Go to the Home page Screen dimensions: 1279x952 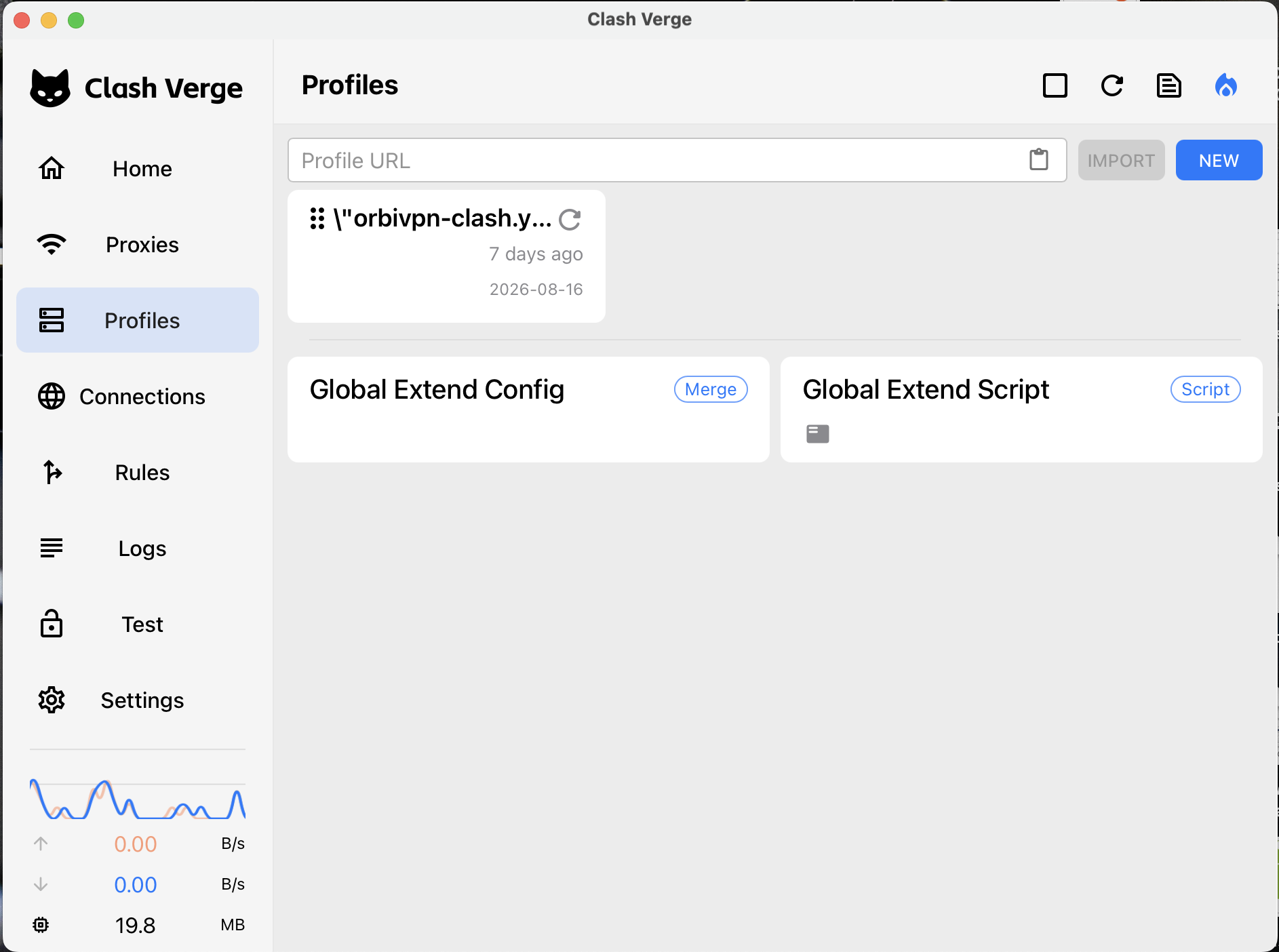[x=138, y=168]
